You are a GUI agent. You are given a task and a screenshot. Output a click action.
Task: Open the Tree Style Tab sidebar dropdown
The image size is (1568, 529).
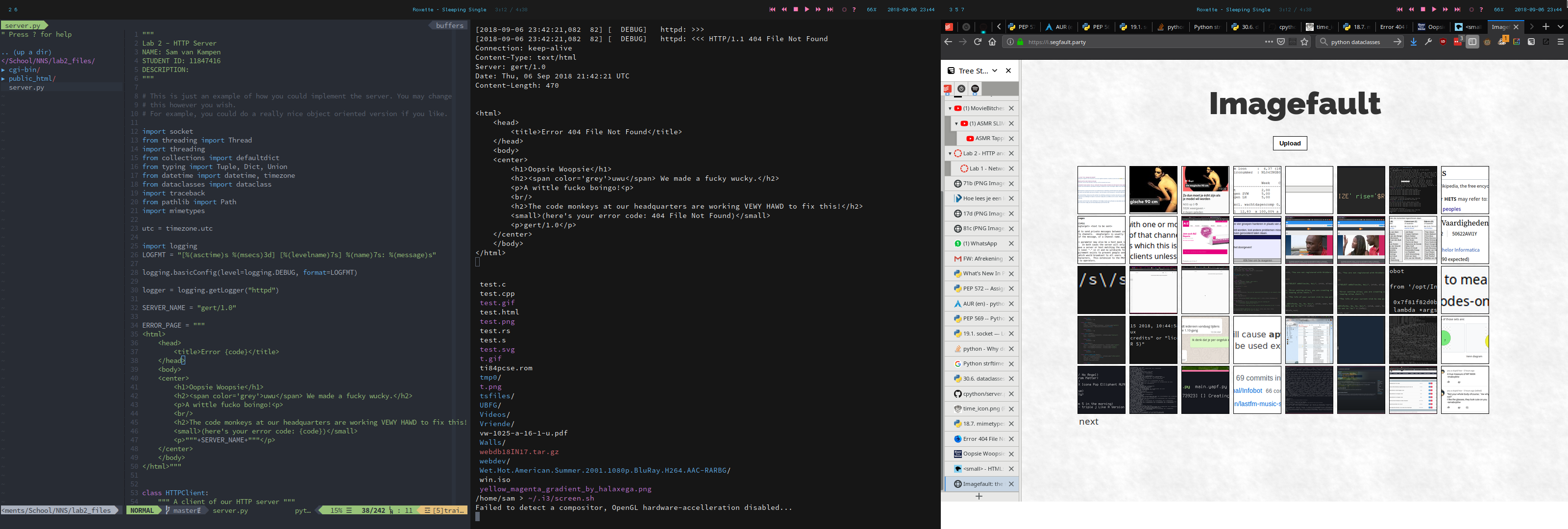pyautogui.click(x=995, y=71)
